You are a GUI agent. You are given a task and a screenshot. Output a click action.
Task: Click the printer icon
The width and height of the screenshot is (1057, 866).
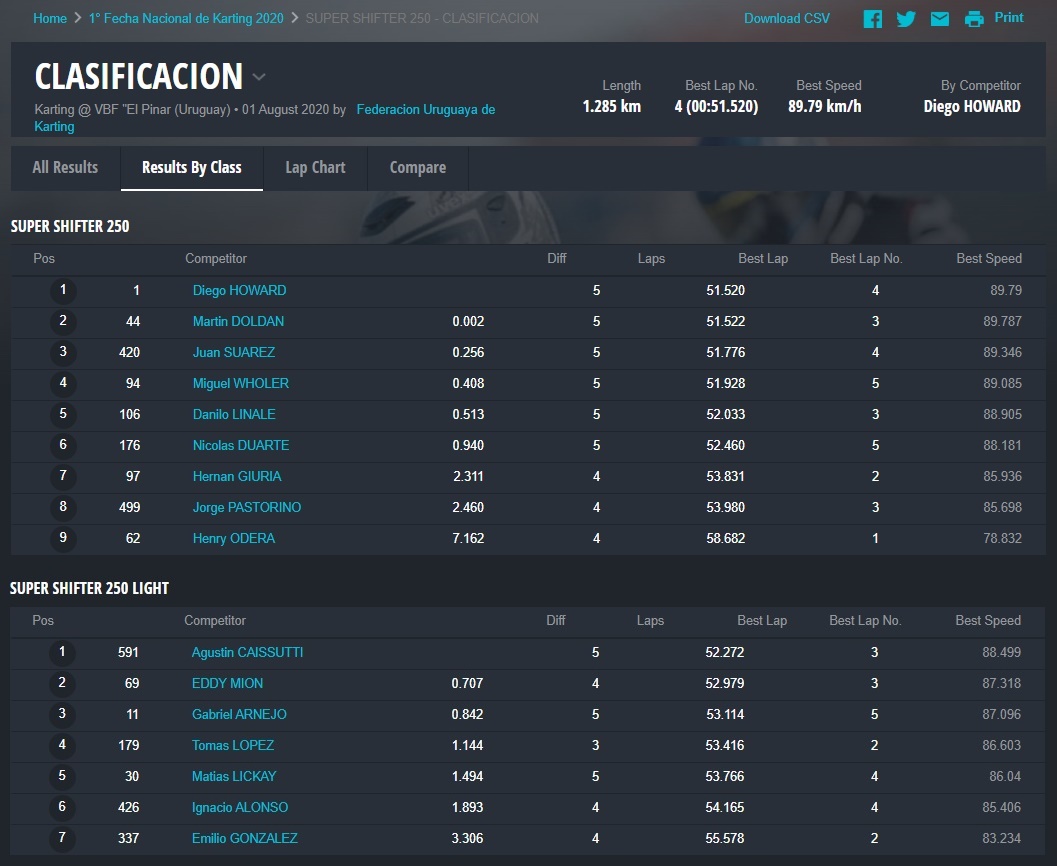click(974, 19)
